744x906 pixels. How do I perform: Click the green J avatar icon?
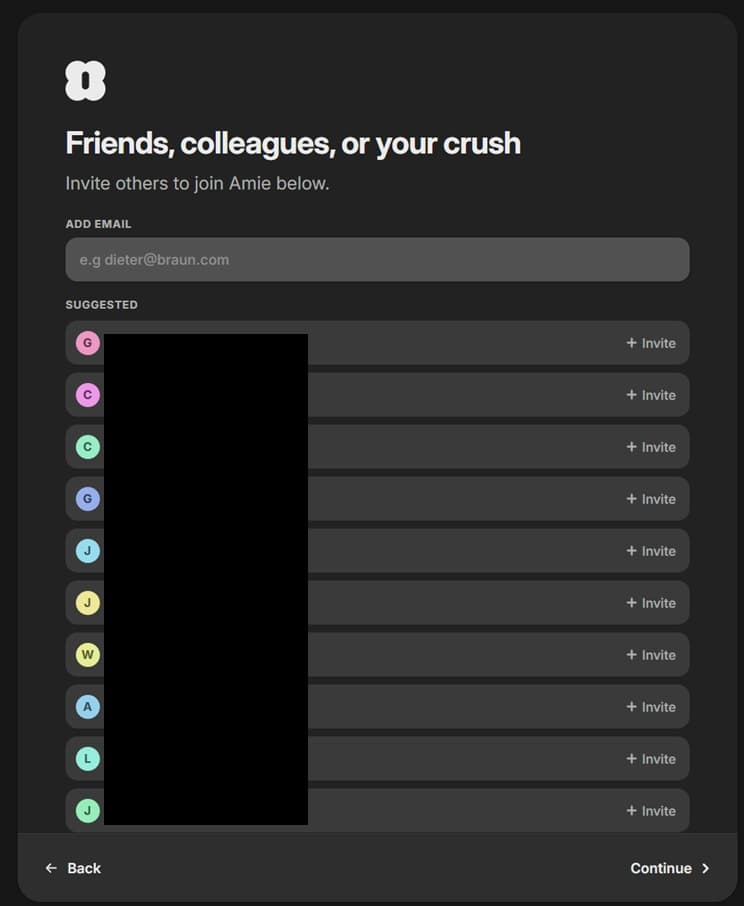click(x=88, y=811)
